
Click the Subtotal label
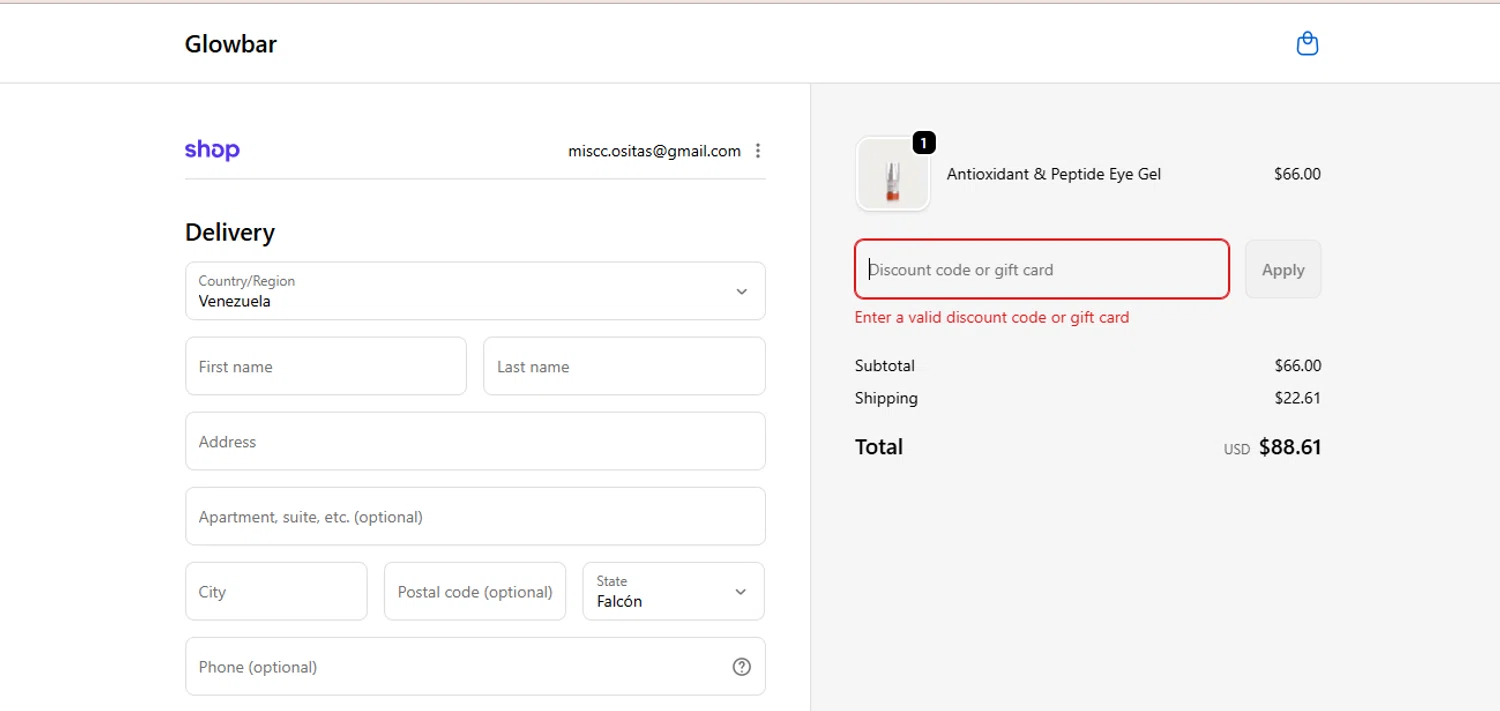tap(885, 366)
